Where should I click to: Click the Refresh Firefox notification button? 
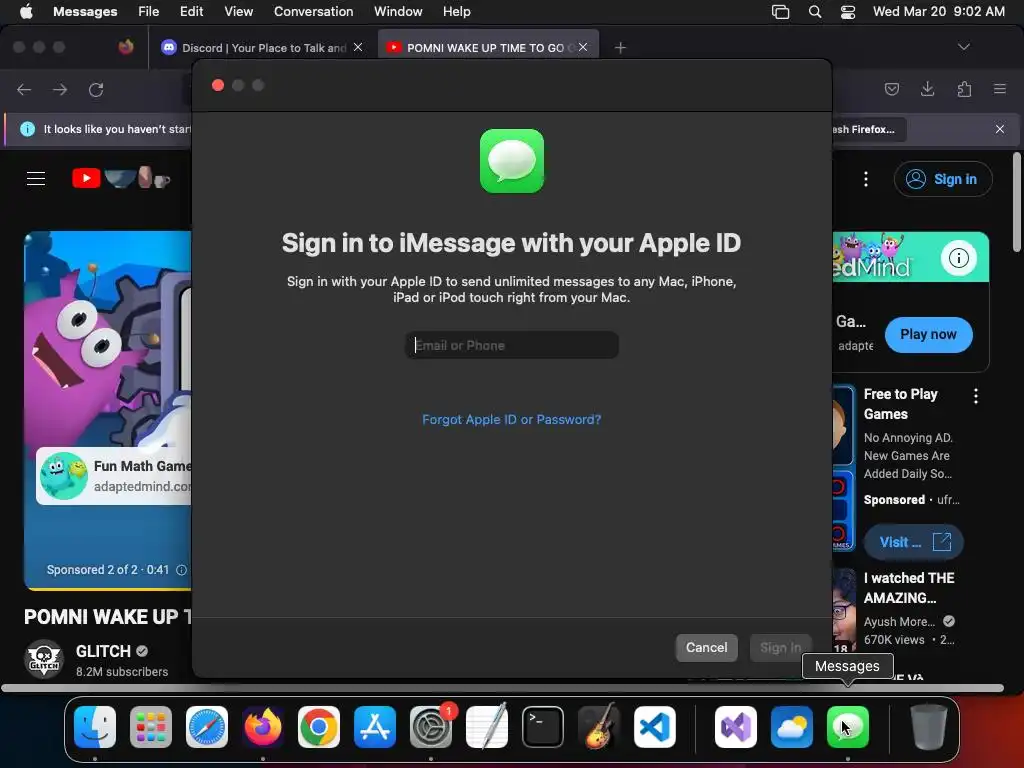pos(869,129)
